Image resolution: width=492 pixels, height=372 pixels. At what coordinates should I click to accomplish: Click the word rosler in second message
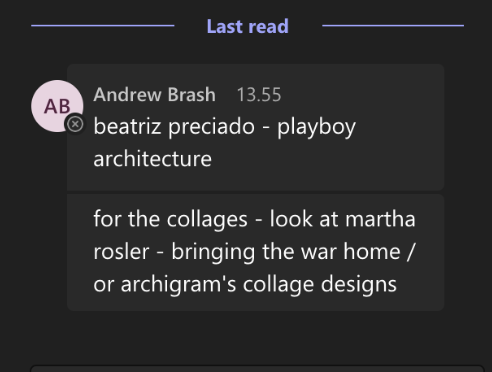pos(121,252)
